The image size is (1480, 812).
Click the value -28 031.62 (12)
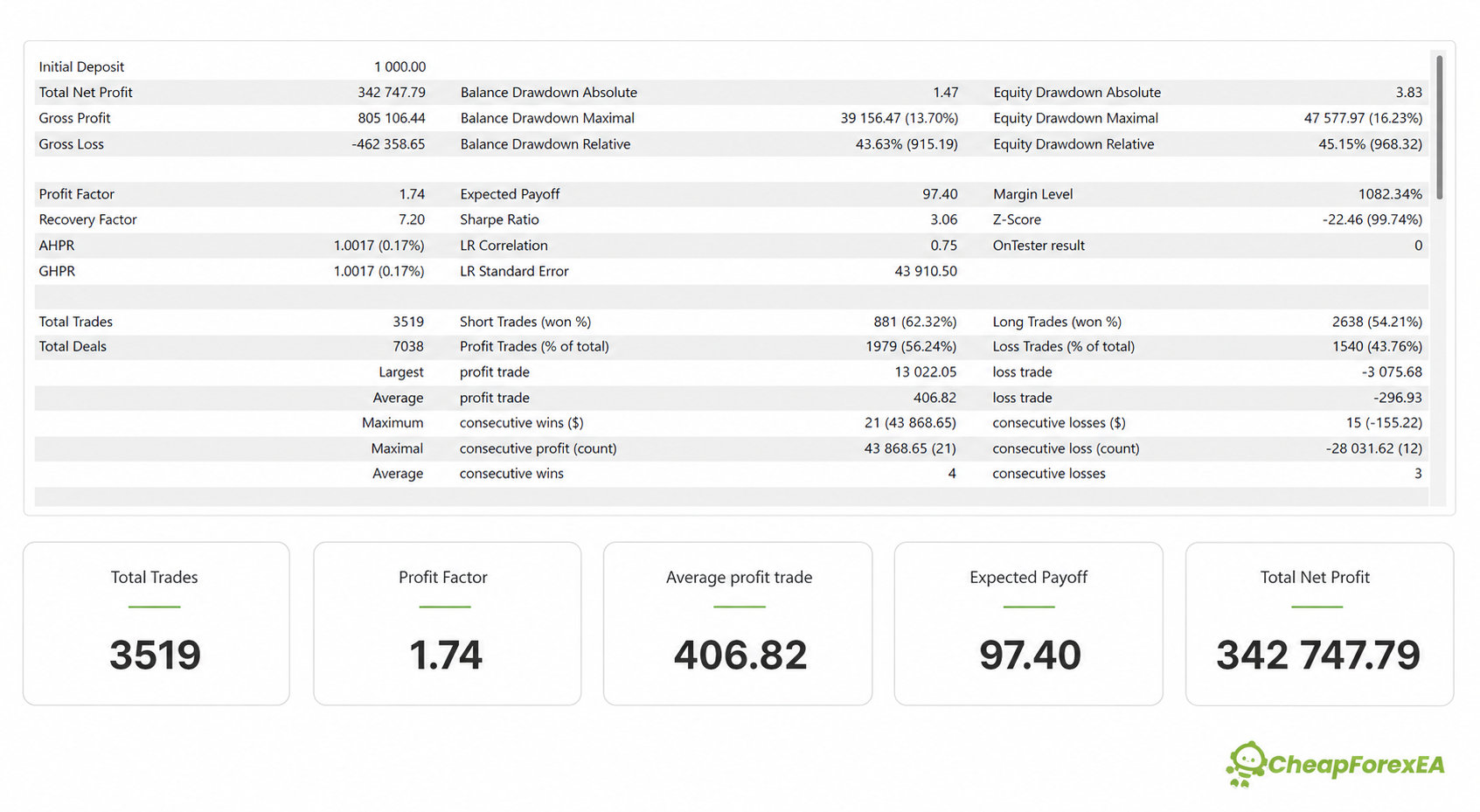(1374, 448)
